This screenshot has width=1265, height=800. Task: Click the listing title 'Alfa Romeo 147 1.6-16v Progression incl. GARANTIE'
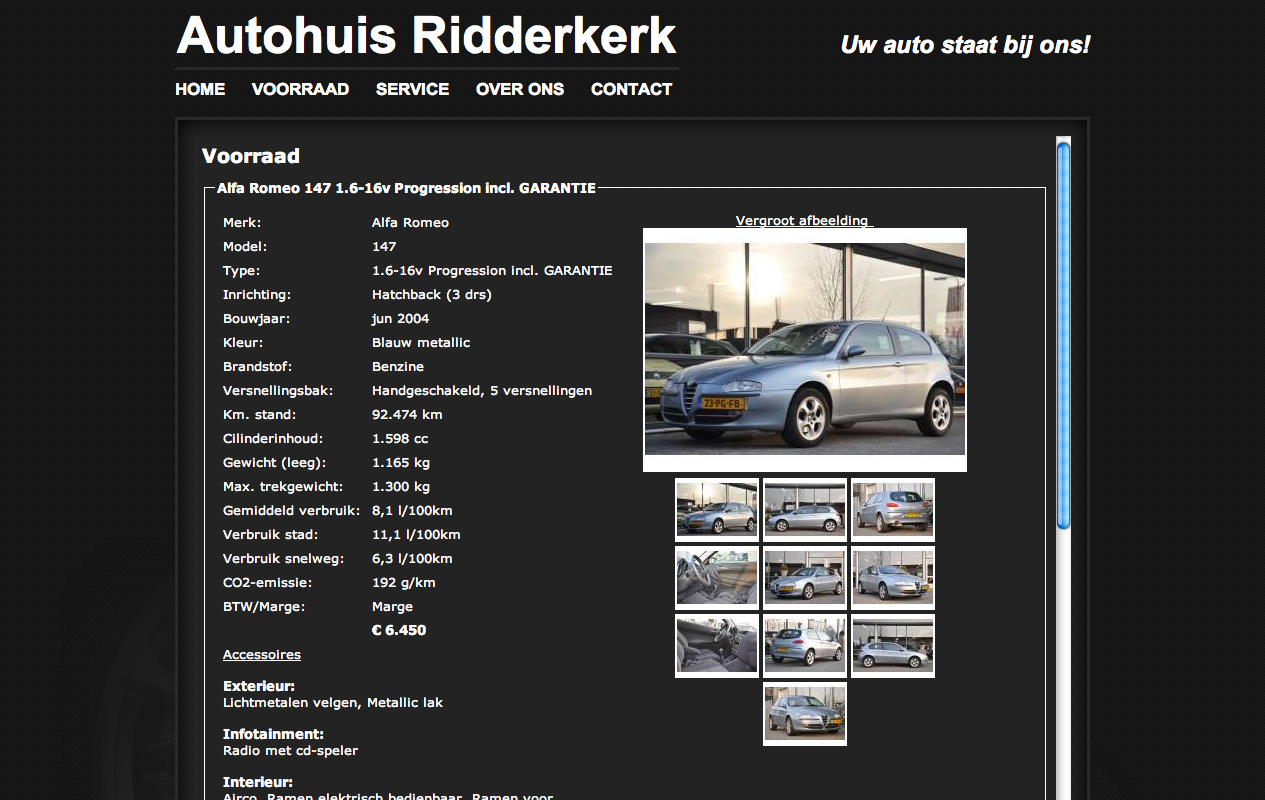pos(406,188)
